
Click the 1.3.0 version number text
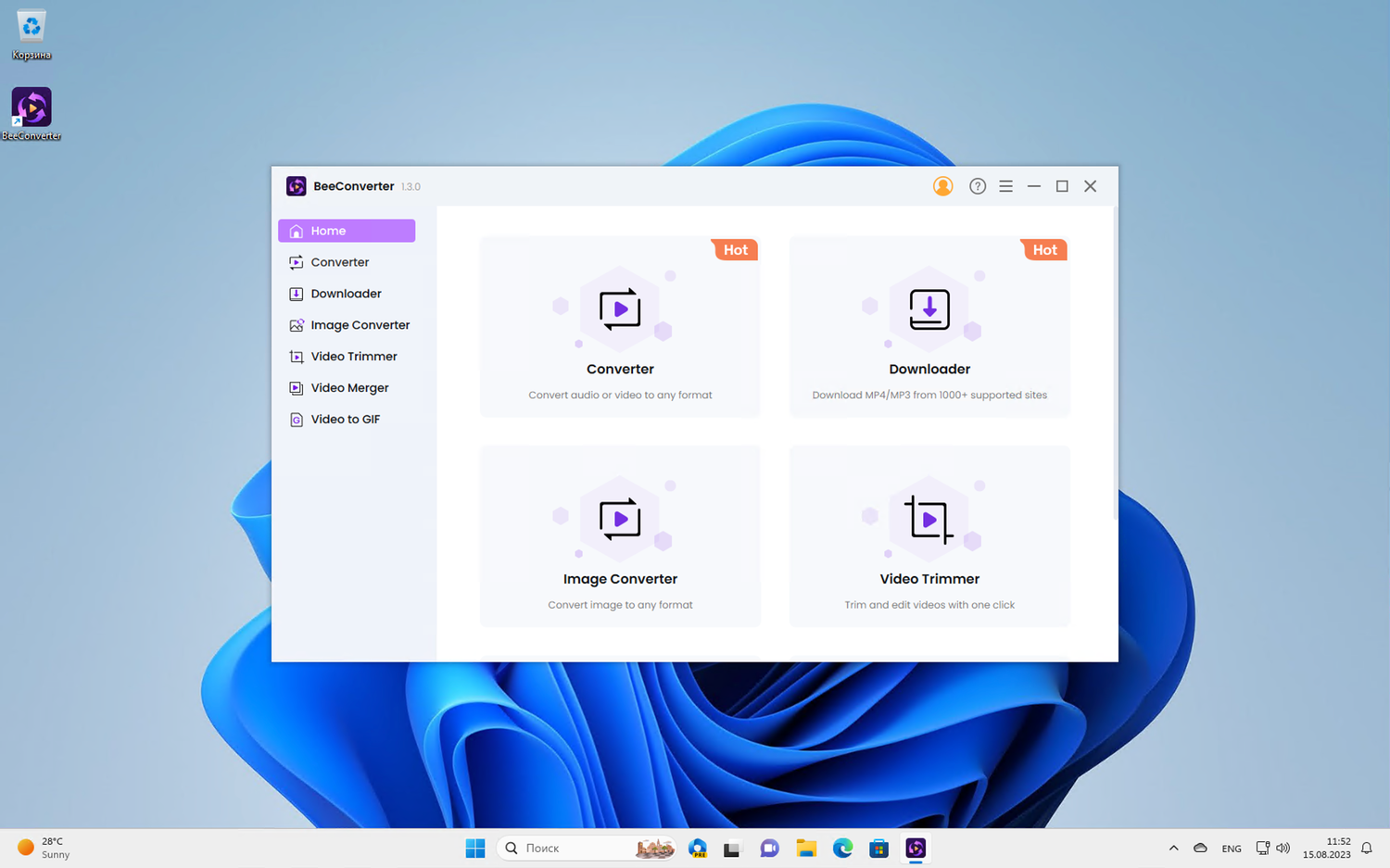(411, 187)
